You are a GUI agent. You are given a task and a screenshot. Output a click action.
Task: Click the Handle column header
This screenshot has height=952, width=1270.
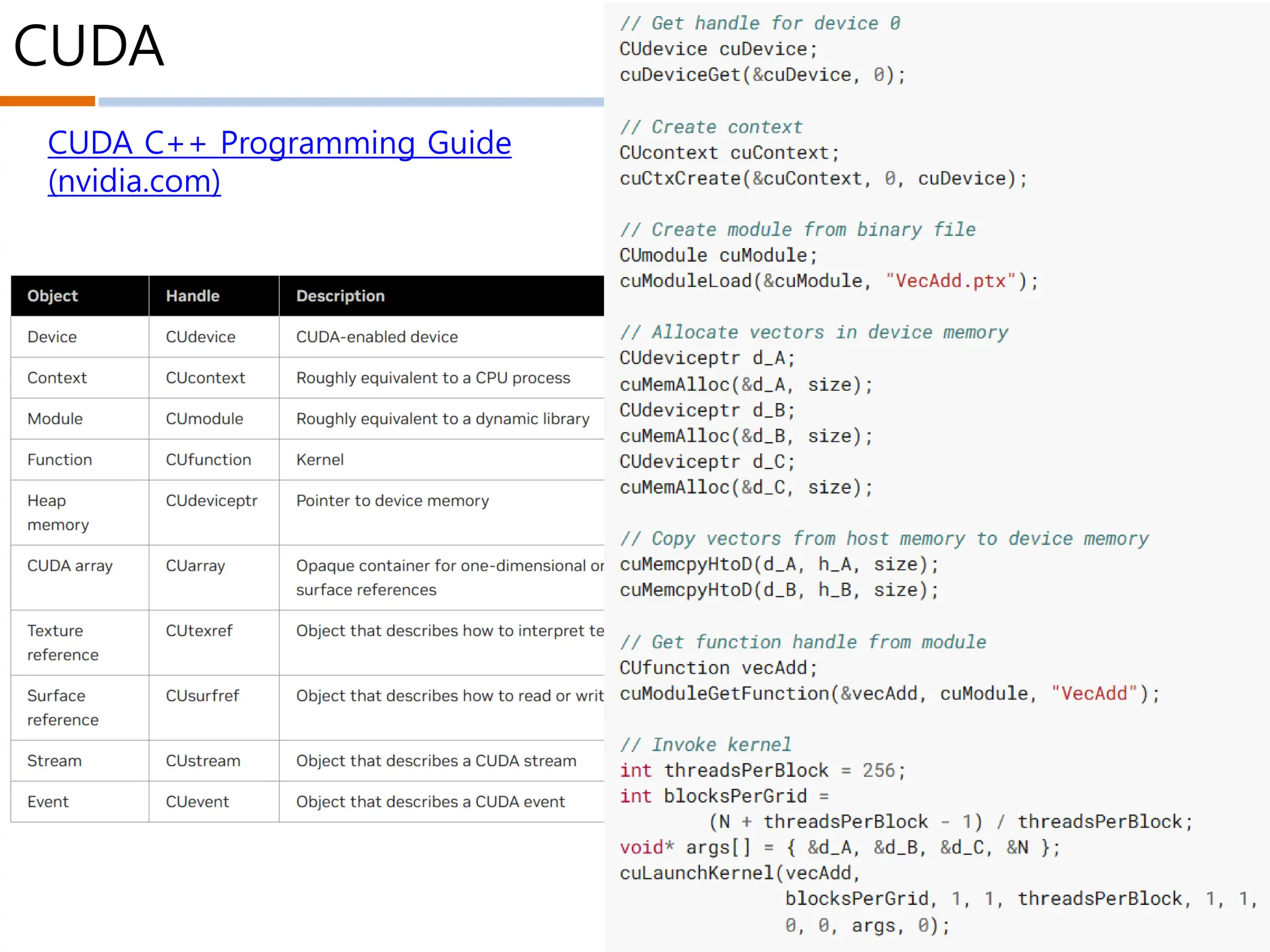pos(192,296)
